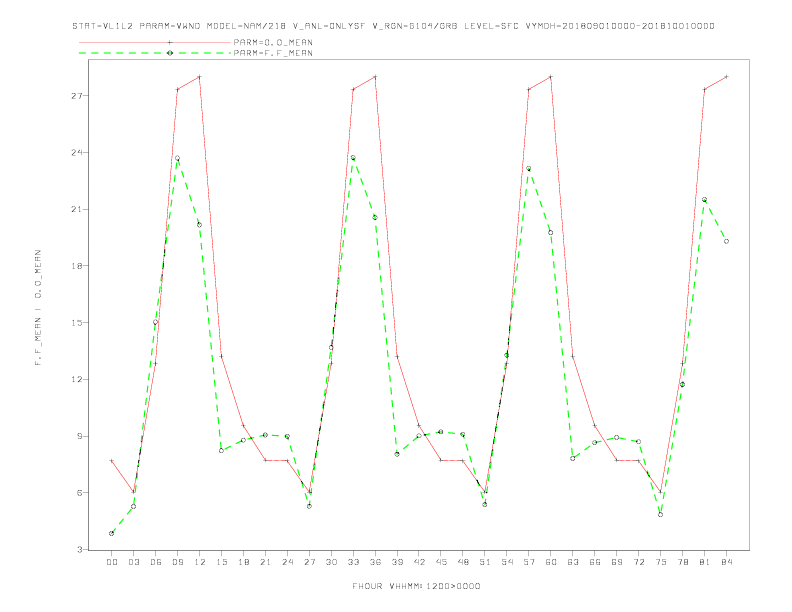
Task: Select the PARM=F.F_MEAN legend label
Action: tap(273, 53)
